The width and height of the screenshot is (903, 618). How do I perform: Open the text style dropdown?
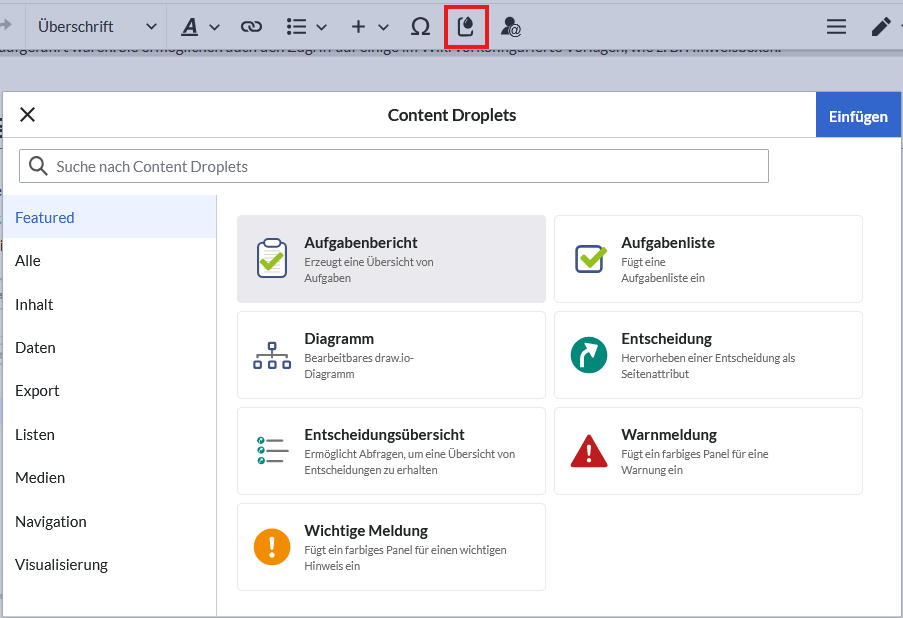(x=200, y=27)
